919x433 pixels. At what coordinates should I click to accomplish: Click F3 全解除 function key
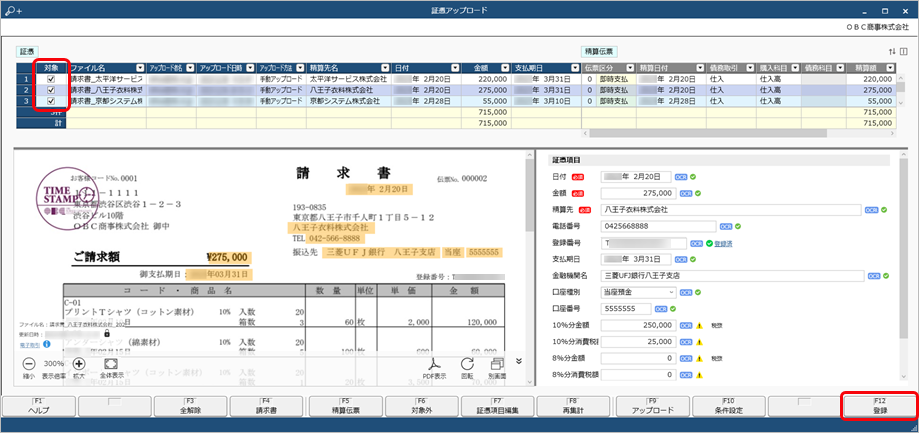pos(191,405)
